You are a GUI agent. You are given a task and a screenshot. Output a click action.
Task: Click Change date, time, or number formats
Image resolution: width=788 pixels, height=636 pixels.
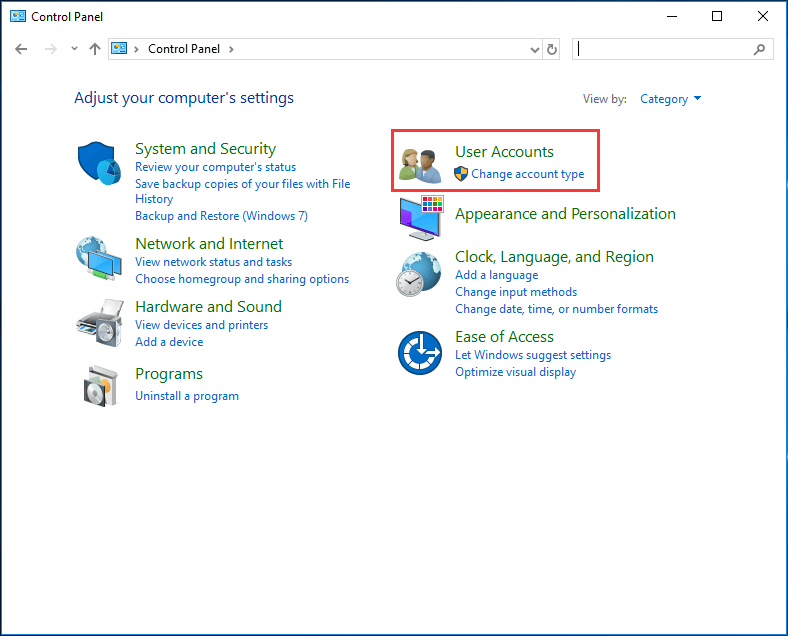556,309
